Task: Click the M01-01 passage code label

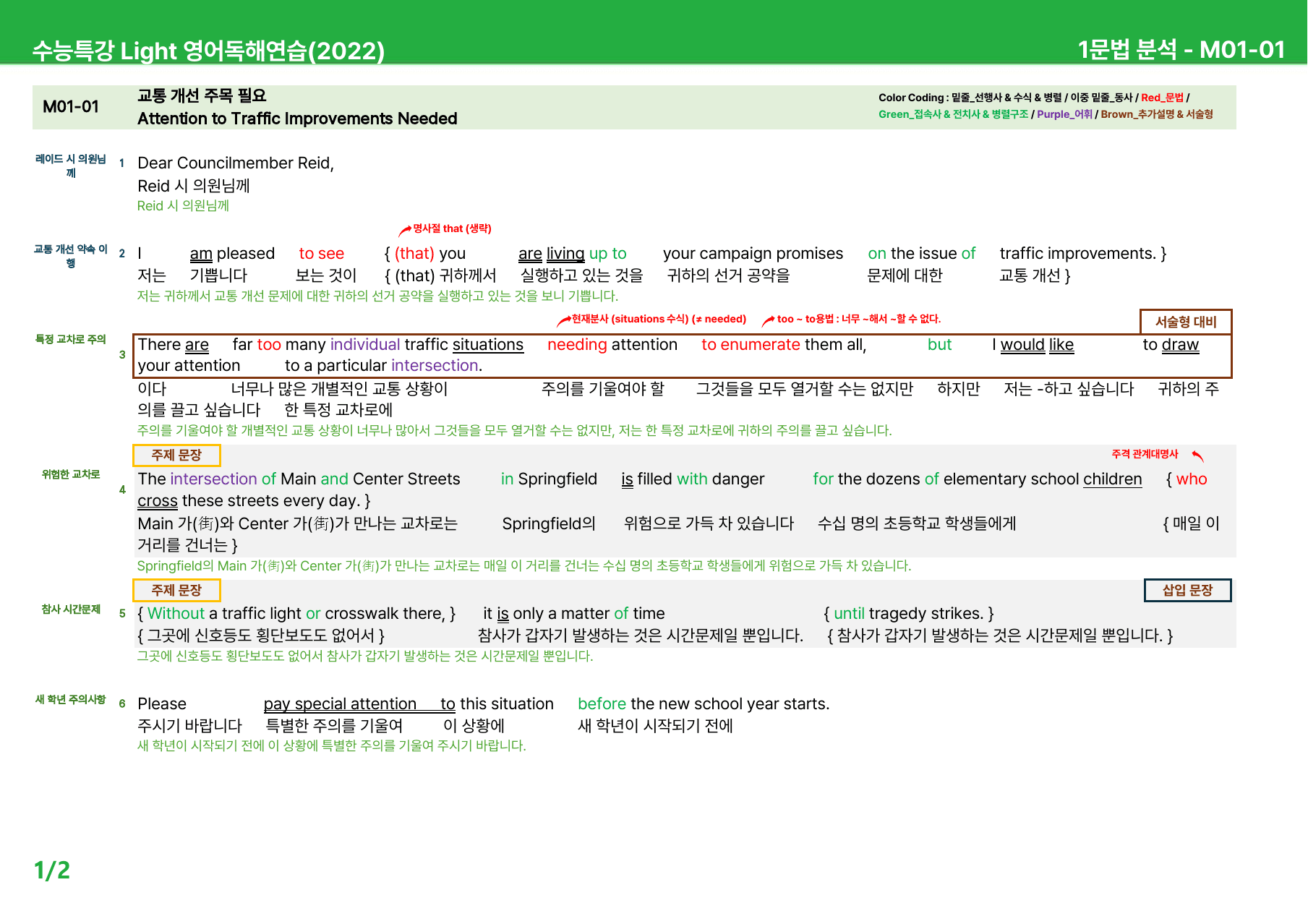Action: pyautogui.click(x=71, y=107)
